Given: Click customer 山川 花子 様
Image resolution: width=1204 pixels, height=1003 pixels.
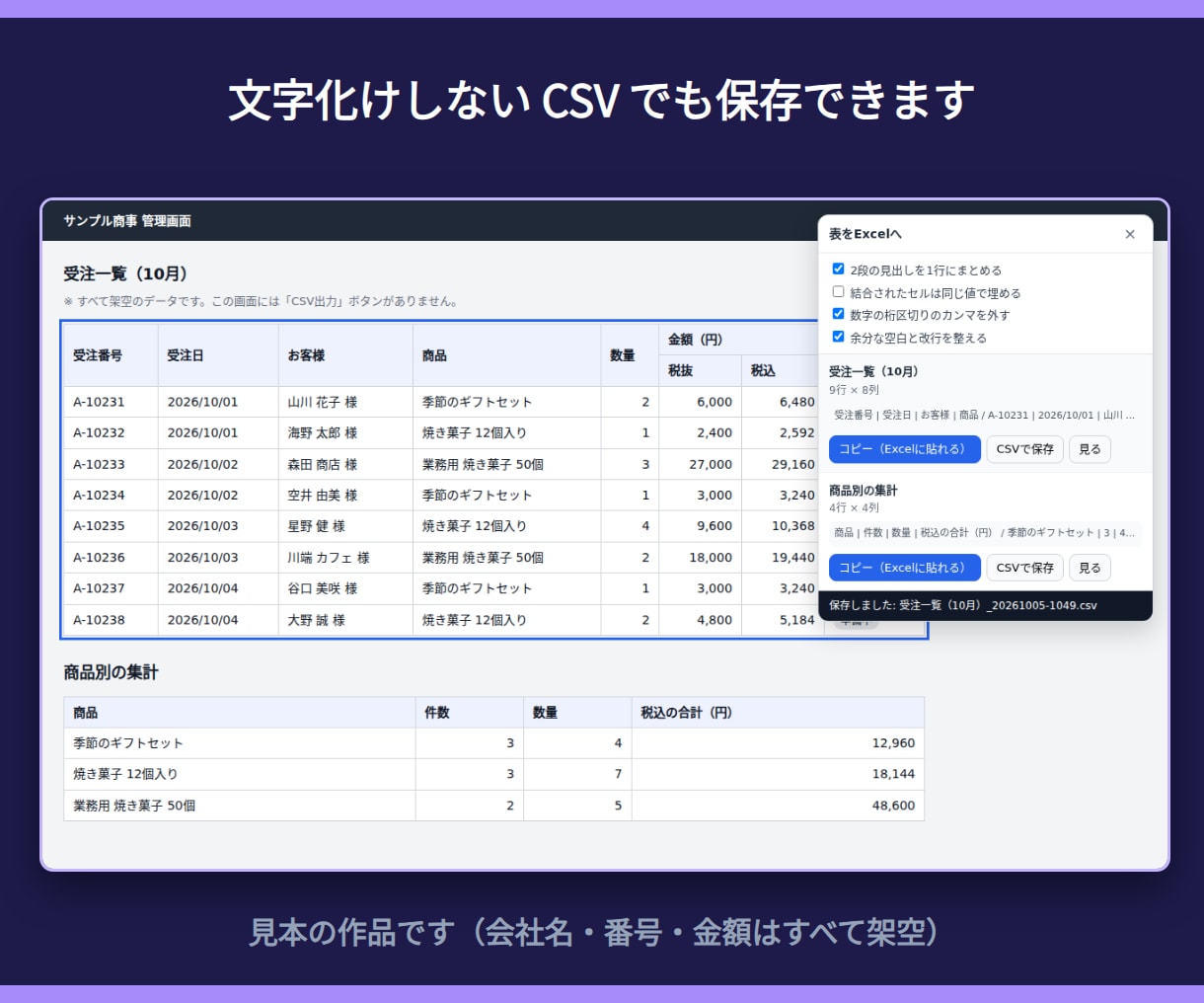Looking at the screenshot, I should click(323, 402).
